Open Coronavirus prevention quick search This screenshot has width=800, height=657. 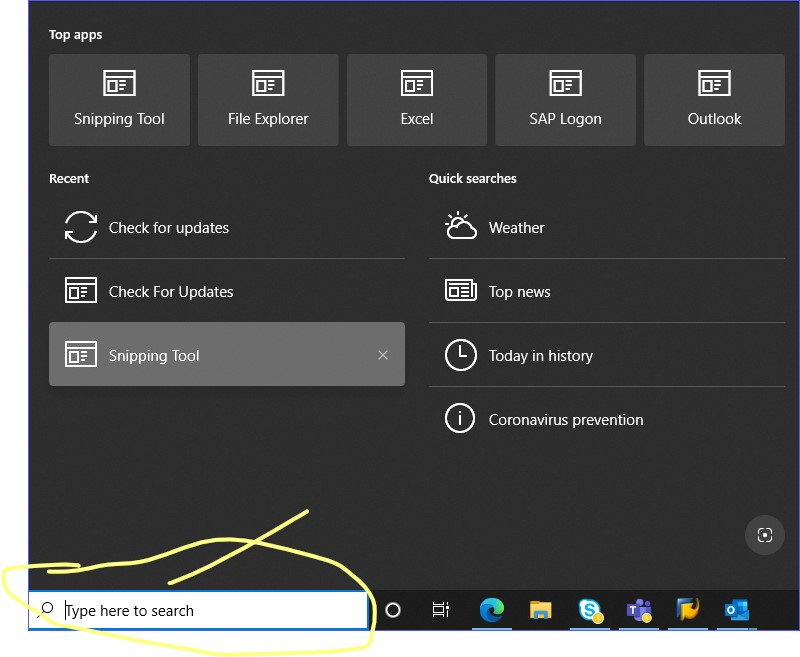click(607, 419)
